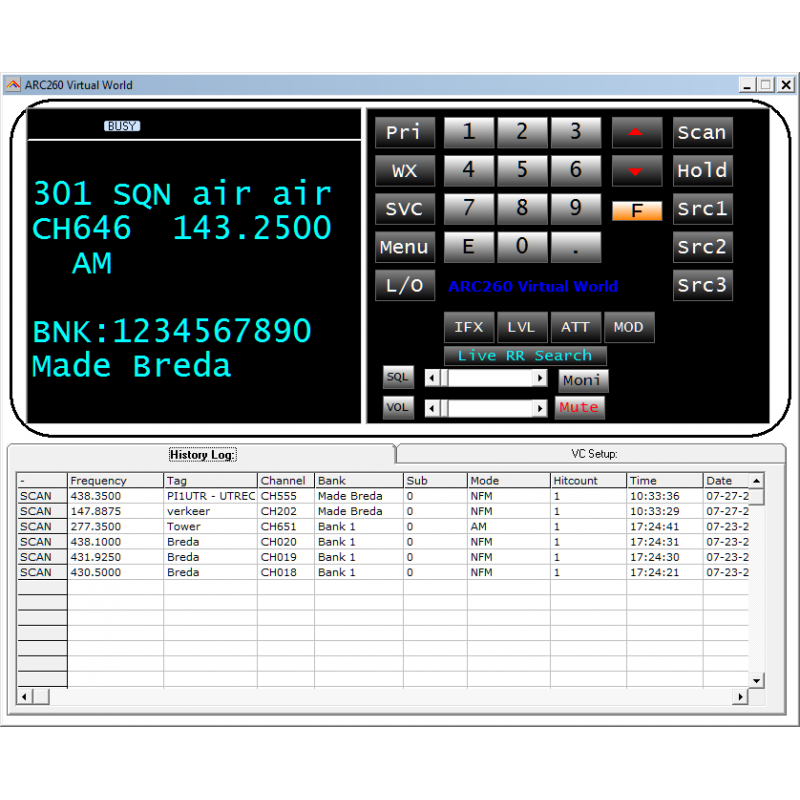Viewport: 800px width, 800px height.
Task: Select the Src1 source key
Action: pos(702,209)
